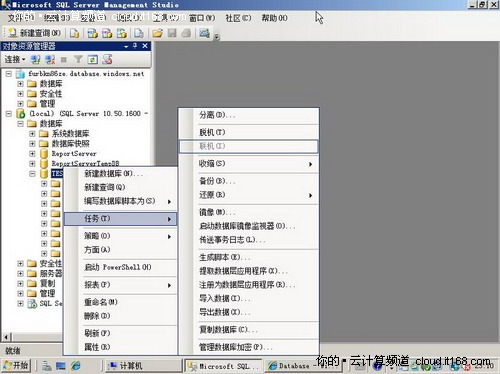Viewport: 500px width, 374px height.
Task: Open the 连接 dropdown in Object Explorer
Action: [15, 60]
